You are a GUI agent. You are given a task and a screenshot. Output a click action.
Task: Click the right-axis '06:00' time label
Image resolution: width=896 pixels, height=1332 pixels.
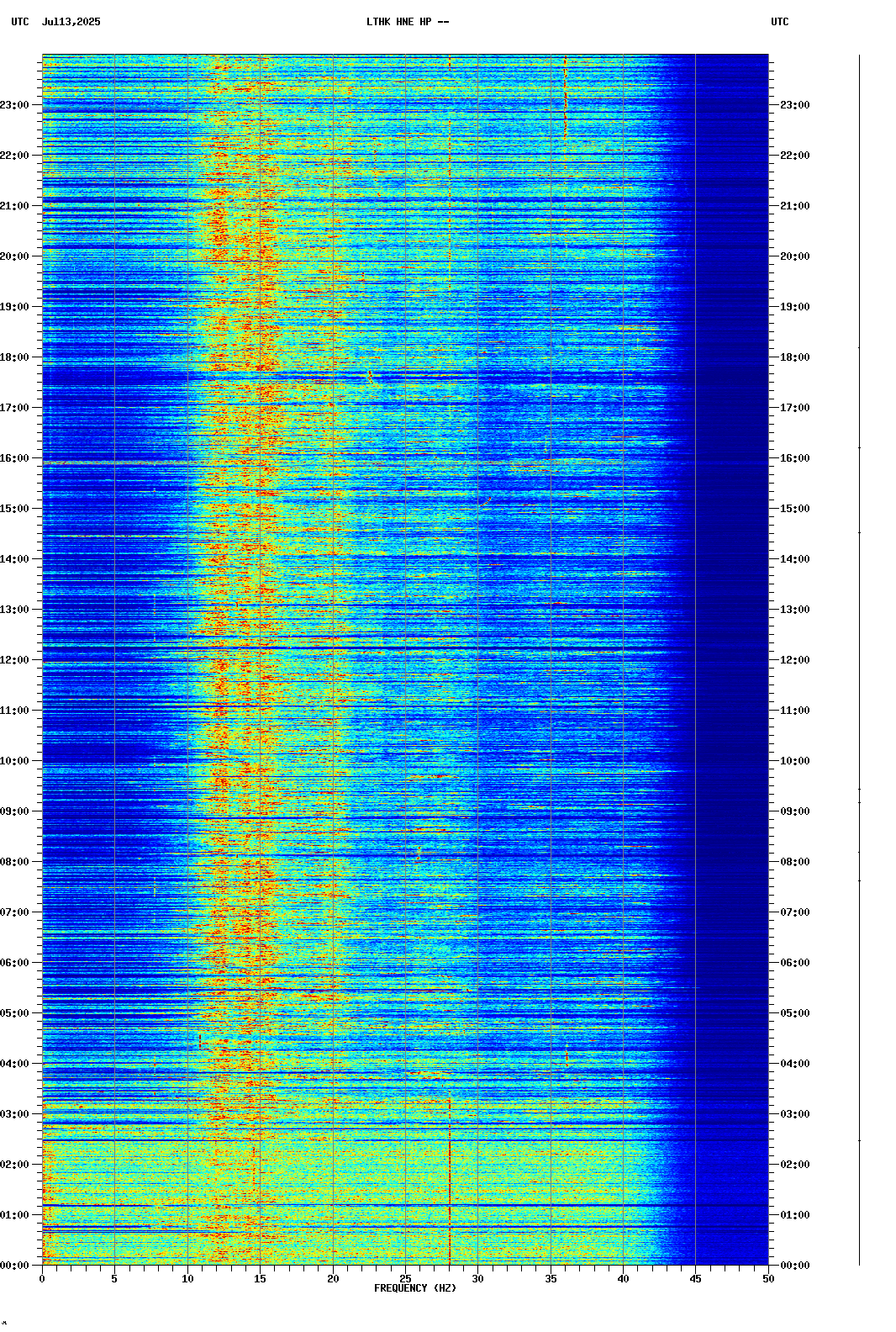pos(795,963)
